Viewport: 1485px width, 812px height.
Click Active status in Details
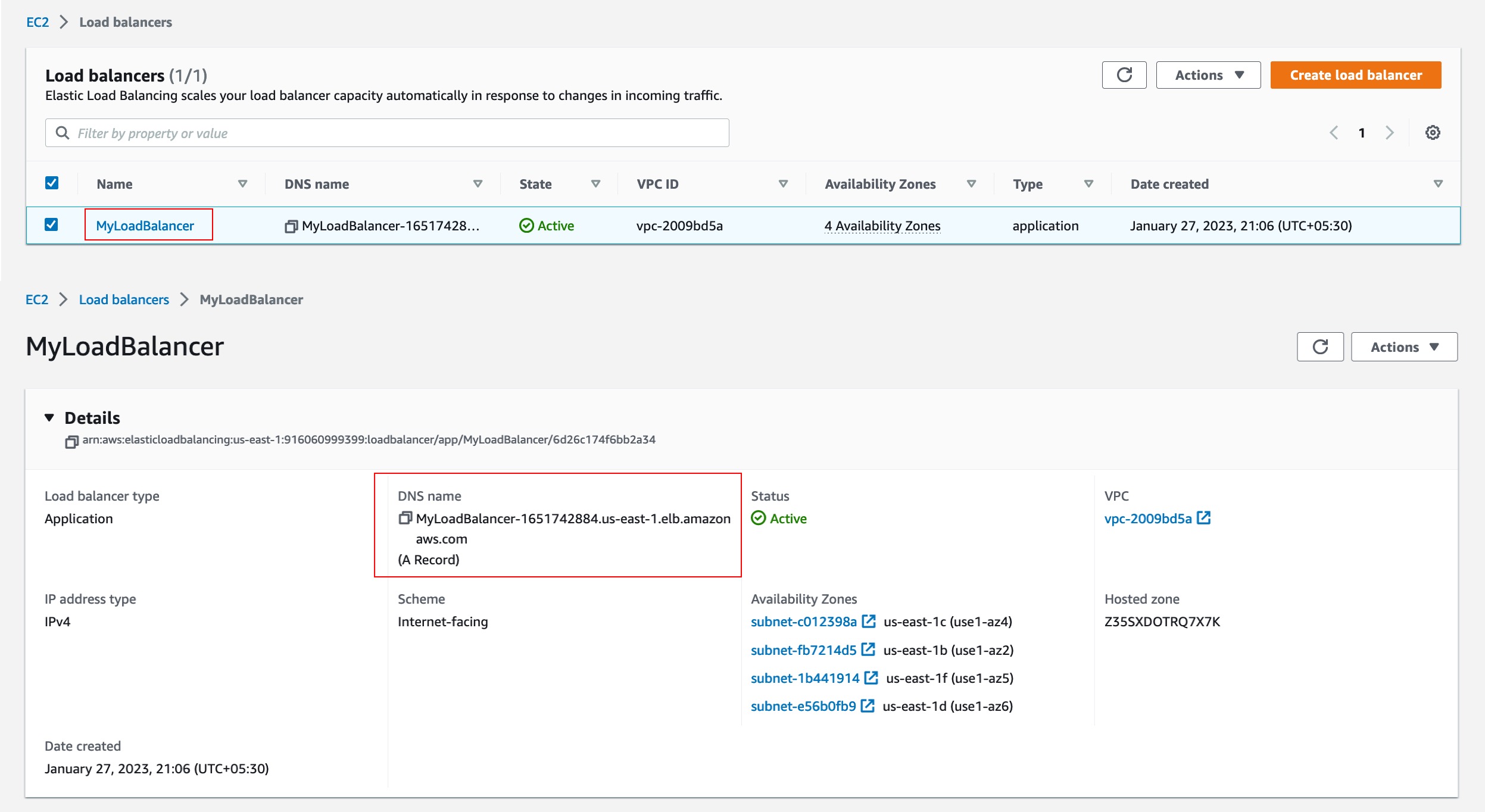[x=779, y=519]
